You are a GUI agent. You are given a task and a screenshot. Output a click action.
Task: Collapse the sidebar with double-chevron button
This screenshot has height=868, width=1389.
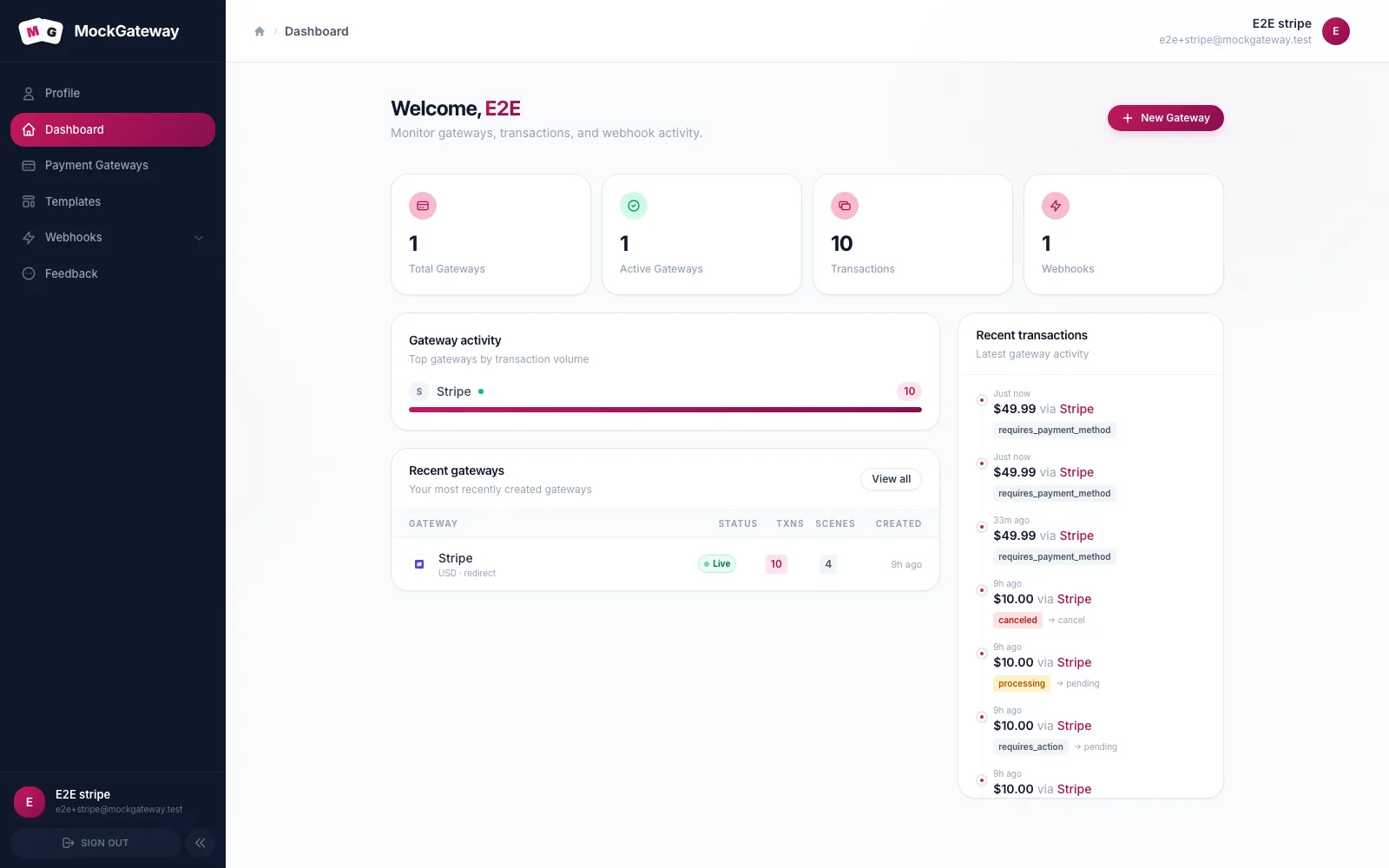point(200,843)
